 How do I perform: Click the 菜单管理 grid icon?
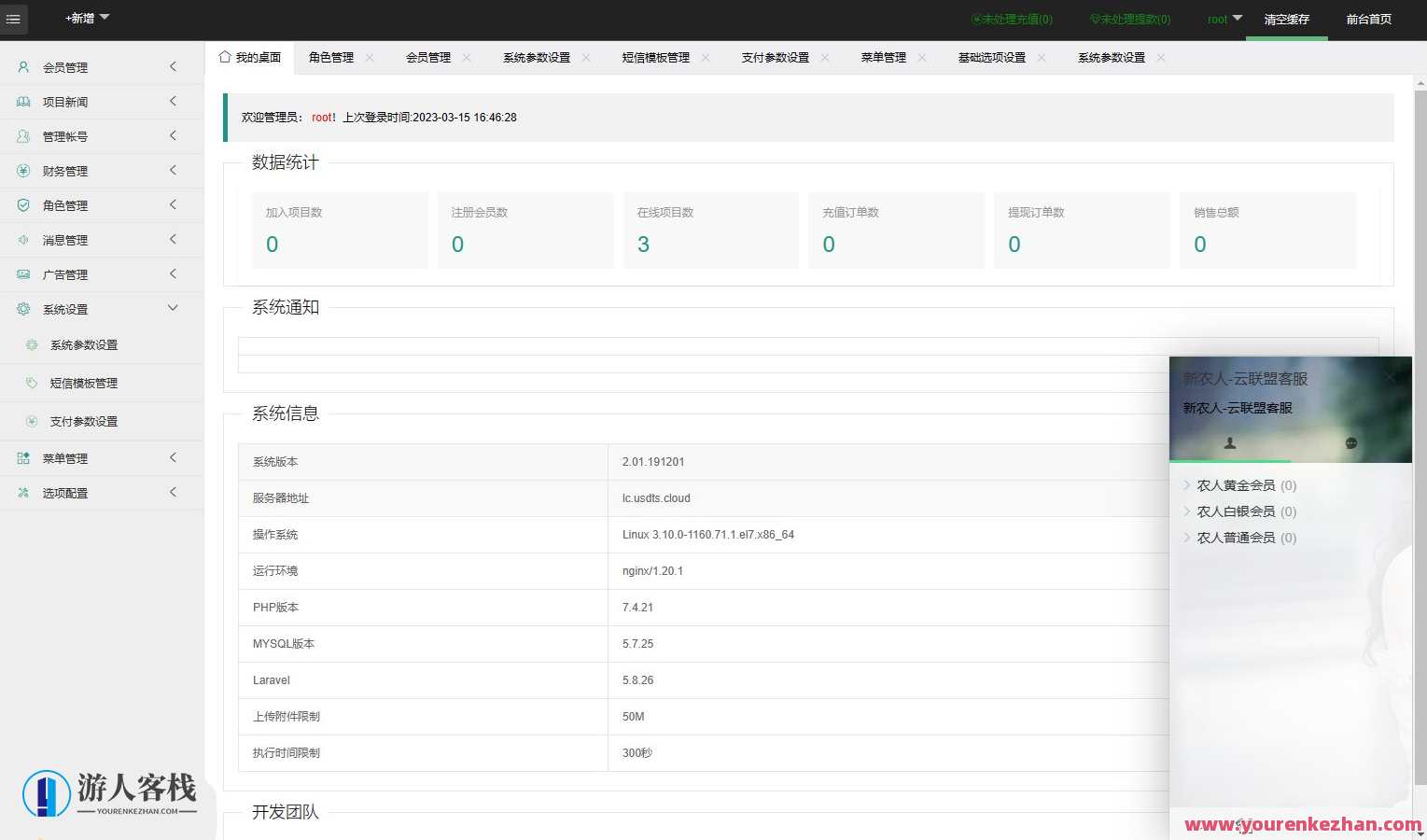pos(23,458)
